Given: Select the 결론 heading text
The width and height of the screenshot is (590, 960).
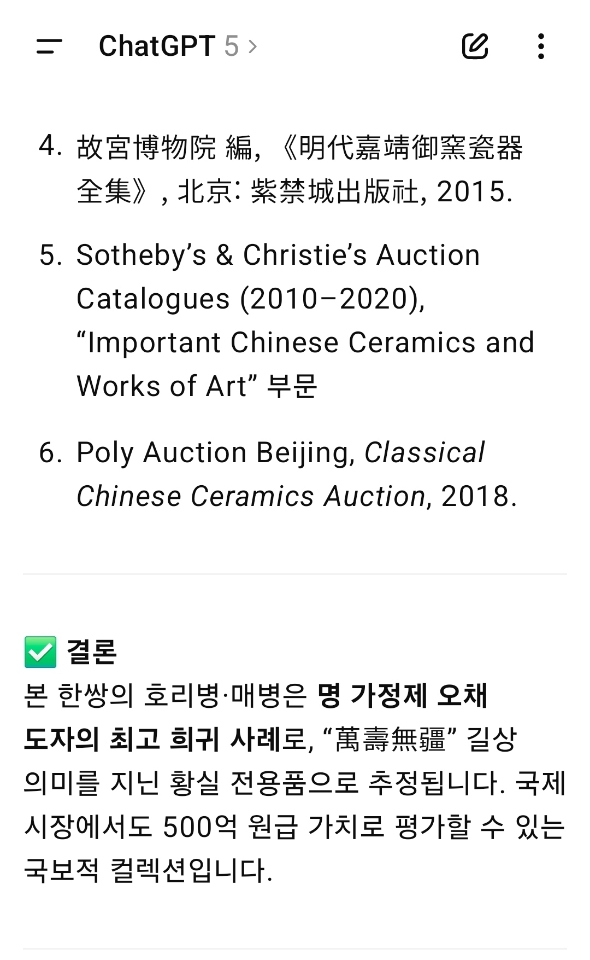Looking at the screenshot, I should click(91, 651).
